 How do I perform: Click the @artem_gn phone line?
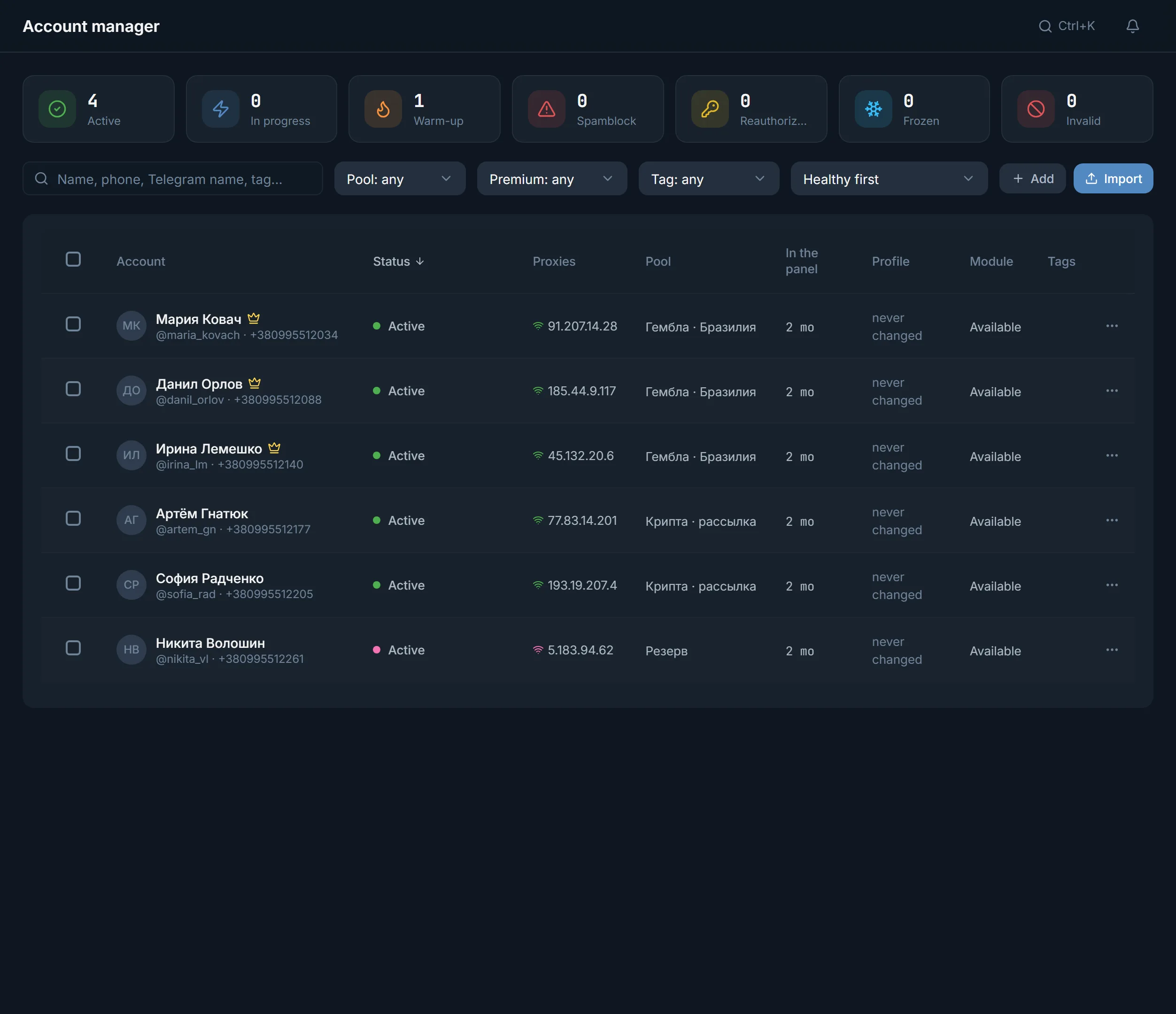(233, 530)
